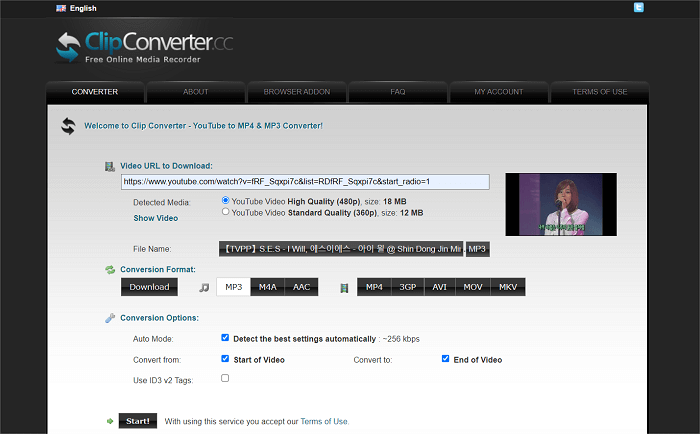
Task: Click the Twitter icon in top bar
Action: (x=638, y=7)
